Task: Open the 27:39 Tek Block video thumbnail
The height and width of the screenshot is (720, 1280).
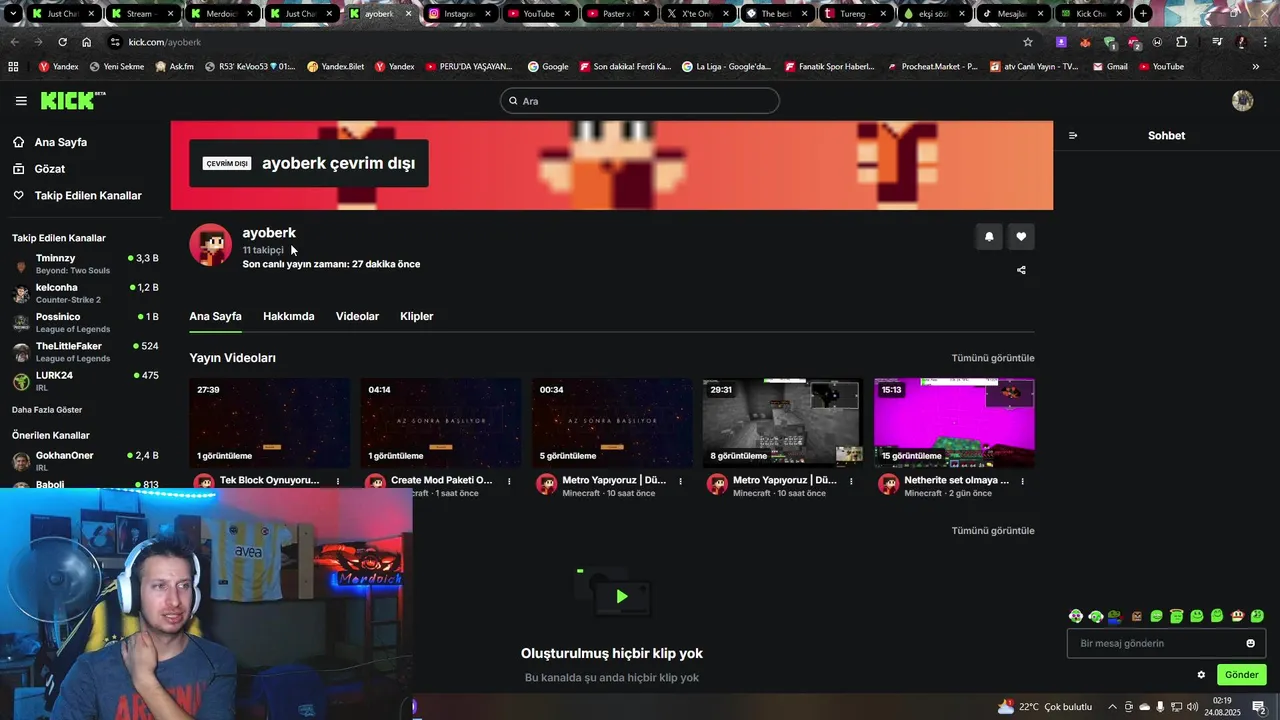Action: point(270,423)
